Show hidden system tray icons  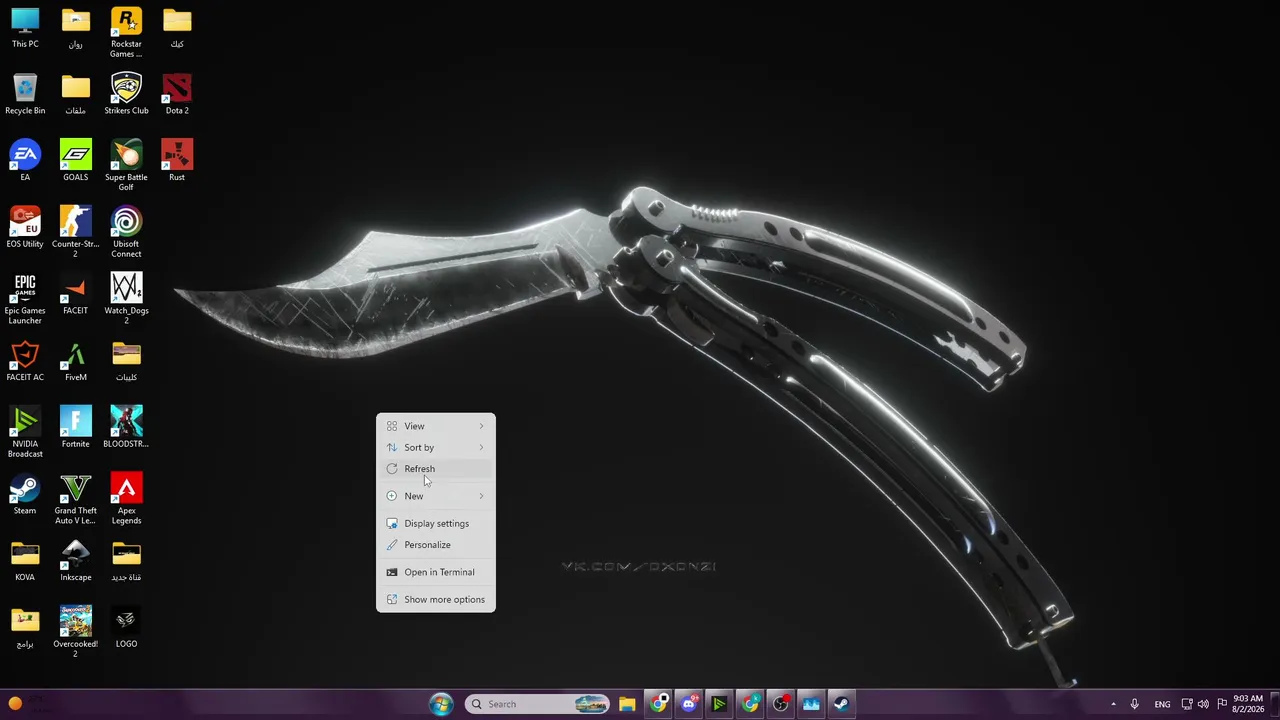pos(1113,704)
